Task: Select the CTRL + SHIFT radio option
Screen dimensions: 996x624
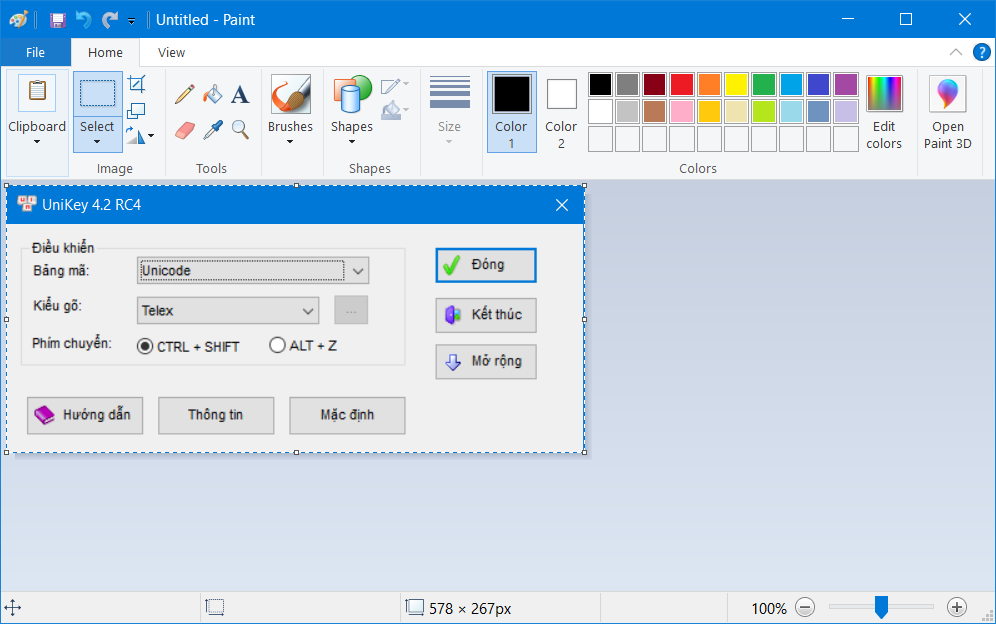Action: click(x=145, y=346)
